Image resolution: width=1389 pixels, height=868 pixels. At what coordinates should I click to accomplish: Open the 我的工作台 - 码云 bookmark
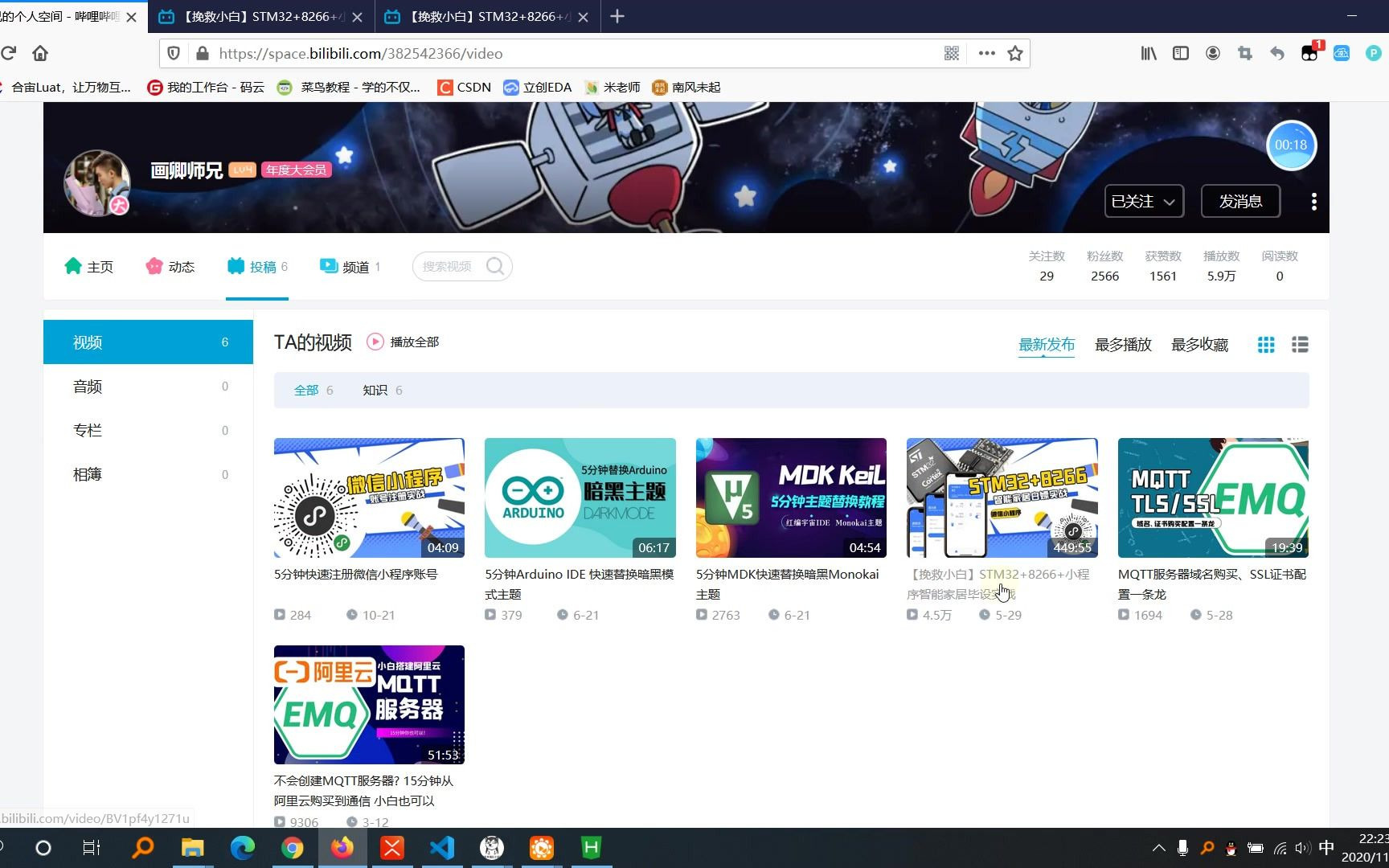pyautogui.click(x=206, y=87)
